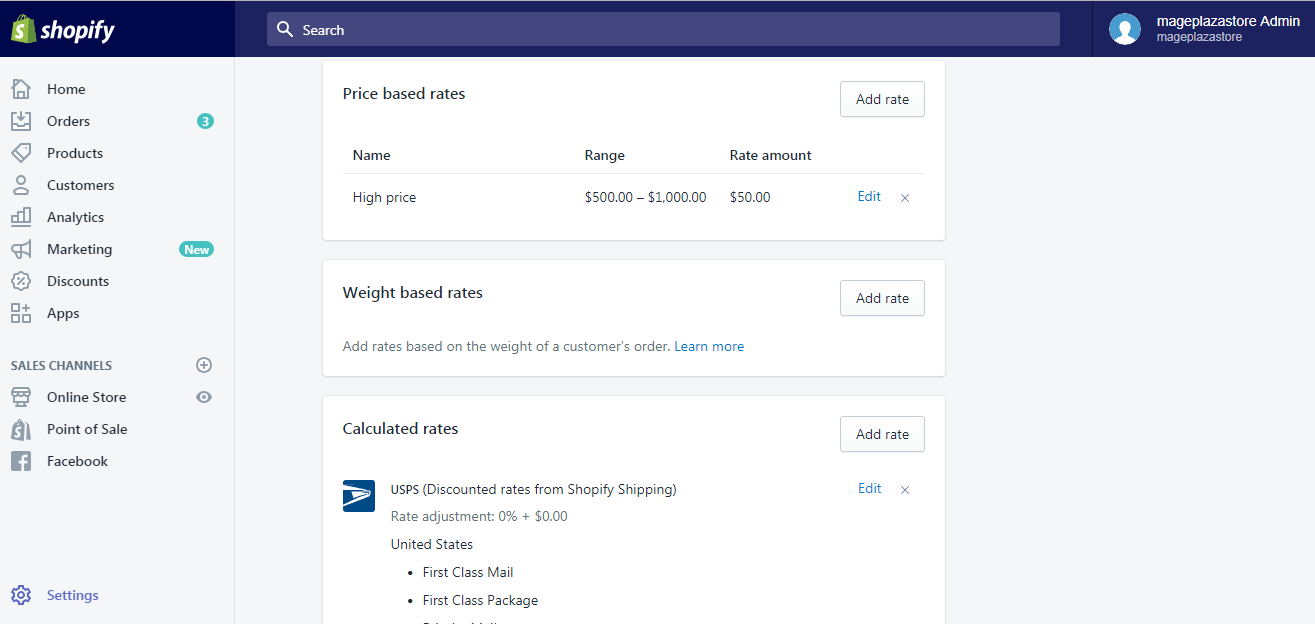
Task: Open the Customers menu item
Action: tap(80, 185)
